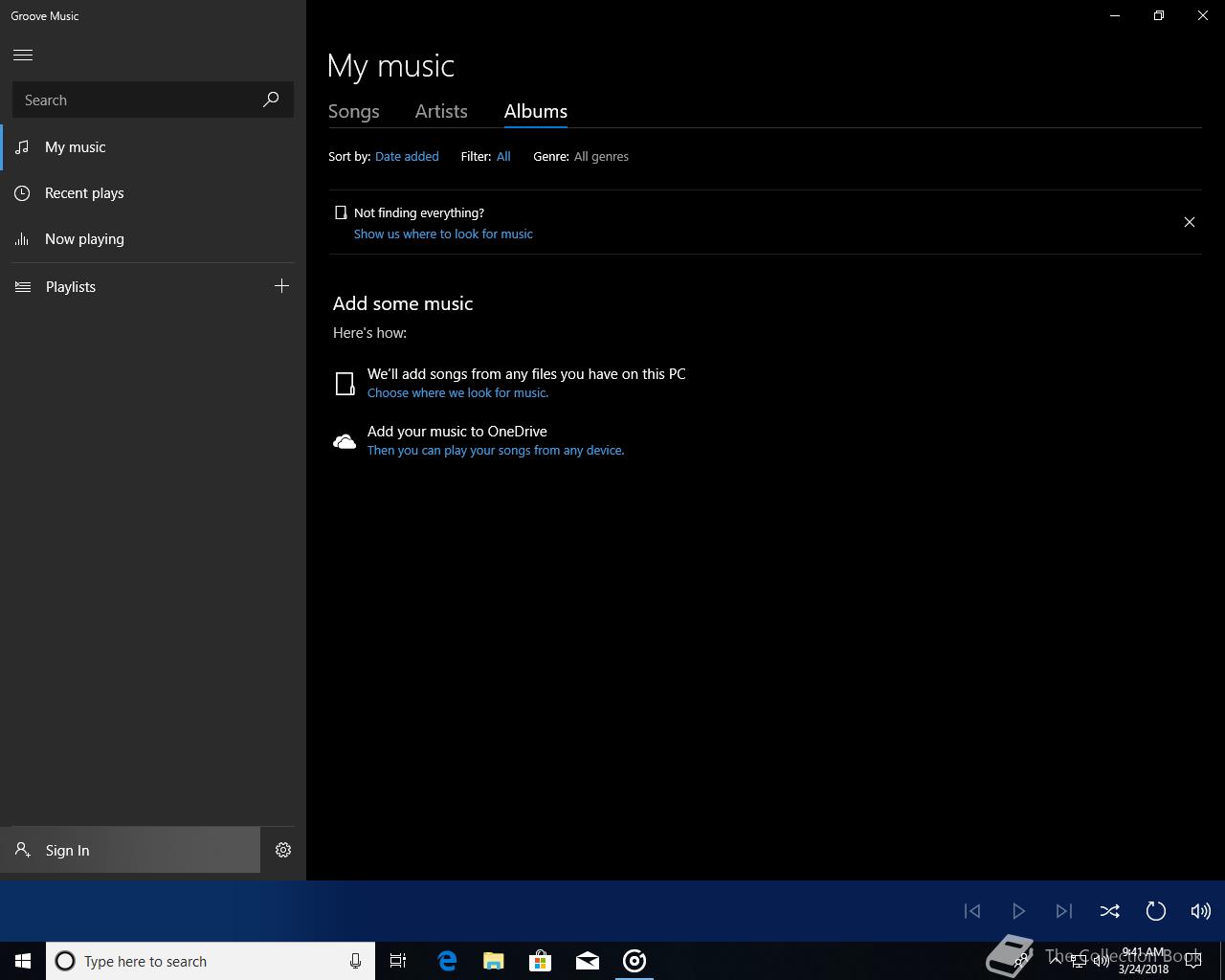Viewport: 1225px width, 980px height.
Task: Minimize the Groove Music window
Action: [x=1115, y=15]
